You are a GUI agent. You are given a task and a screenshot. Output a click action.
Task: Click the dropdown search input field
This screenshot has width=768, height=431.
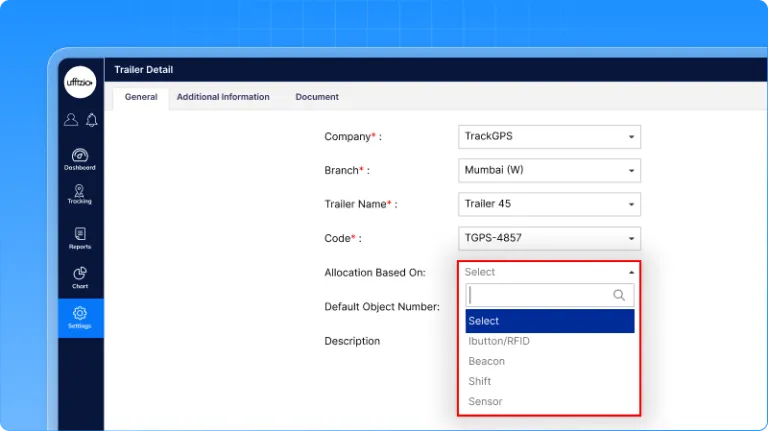coord(538,295)
